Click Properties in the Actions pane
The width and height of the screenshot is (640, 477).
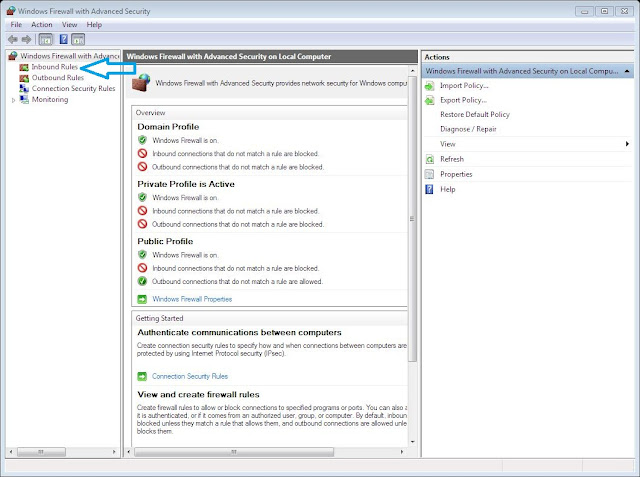tap(456, 174)
